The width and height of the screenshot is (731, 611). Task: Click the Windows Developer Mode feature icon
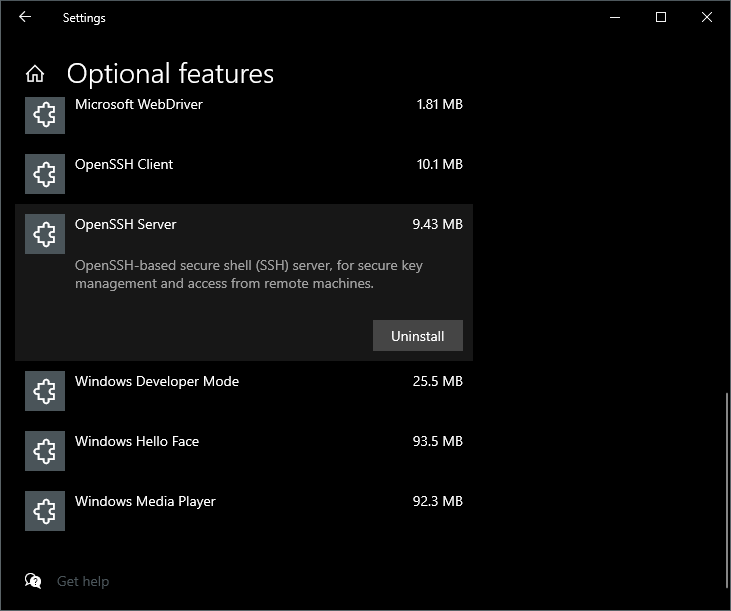pos(45,391)
